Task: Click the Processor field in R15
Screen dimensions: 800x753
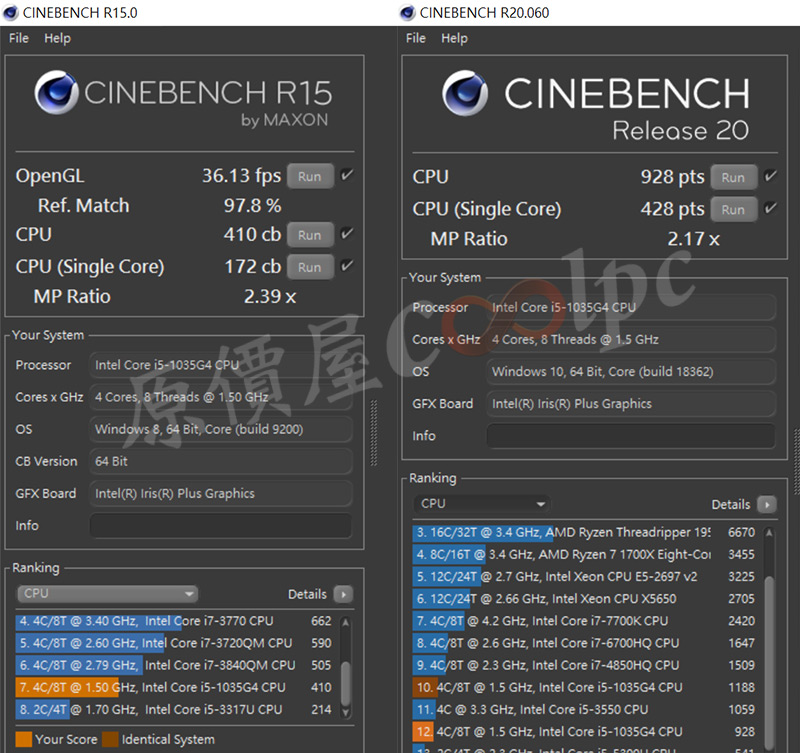Action: click(221, 365)
